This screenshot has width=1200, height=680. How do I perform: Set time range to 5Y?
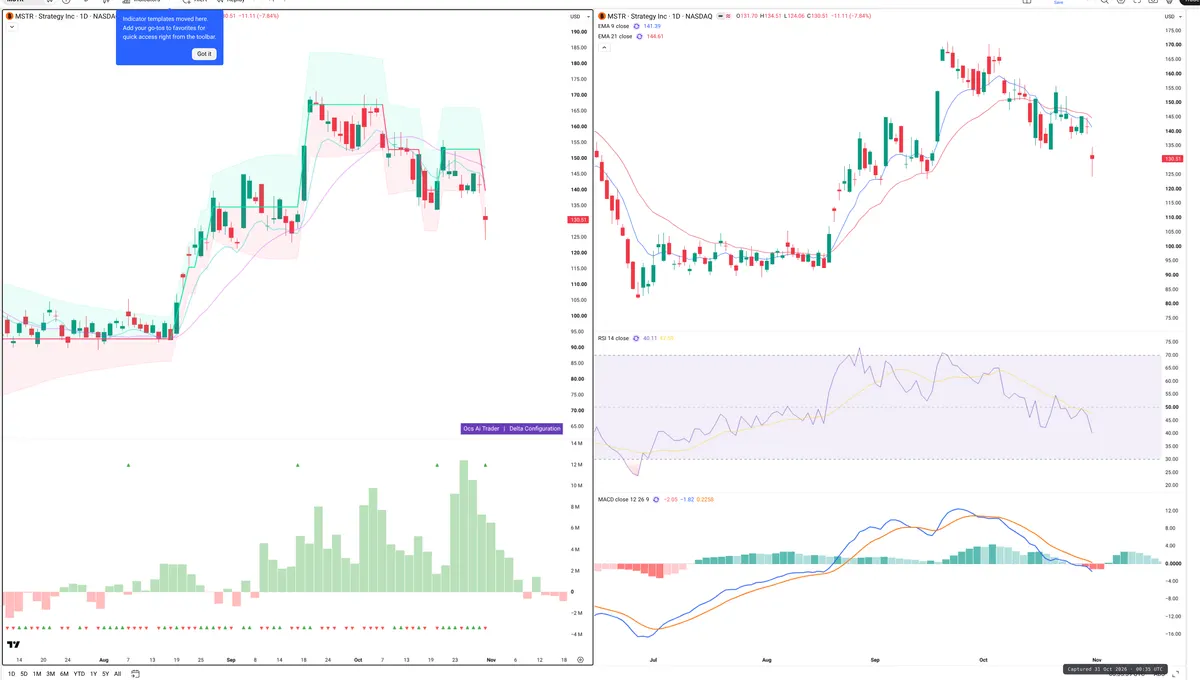[105, 674]
